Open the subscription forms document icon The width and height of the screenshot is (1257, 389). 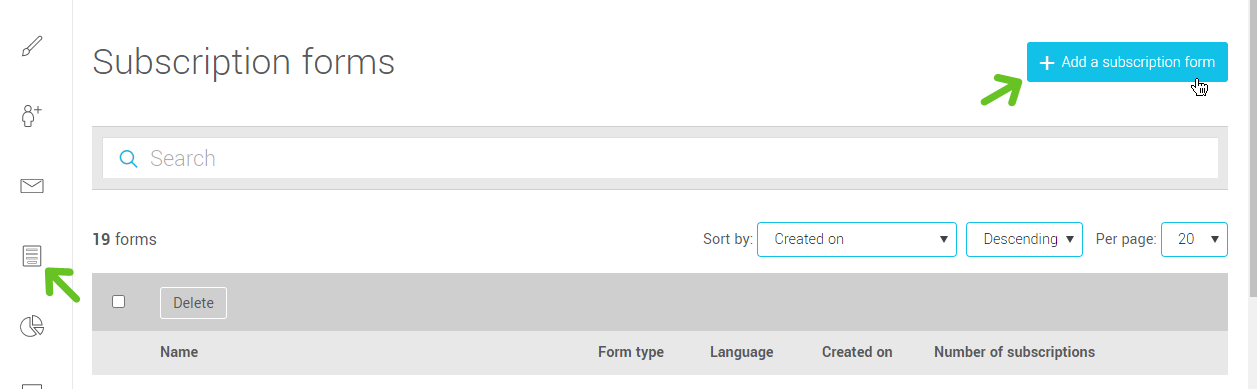(x=32, y=256)
